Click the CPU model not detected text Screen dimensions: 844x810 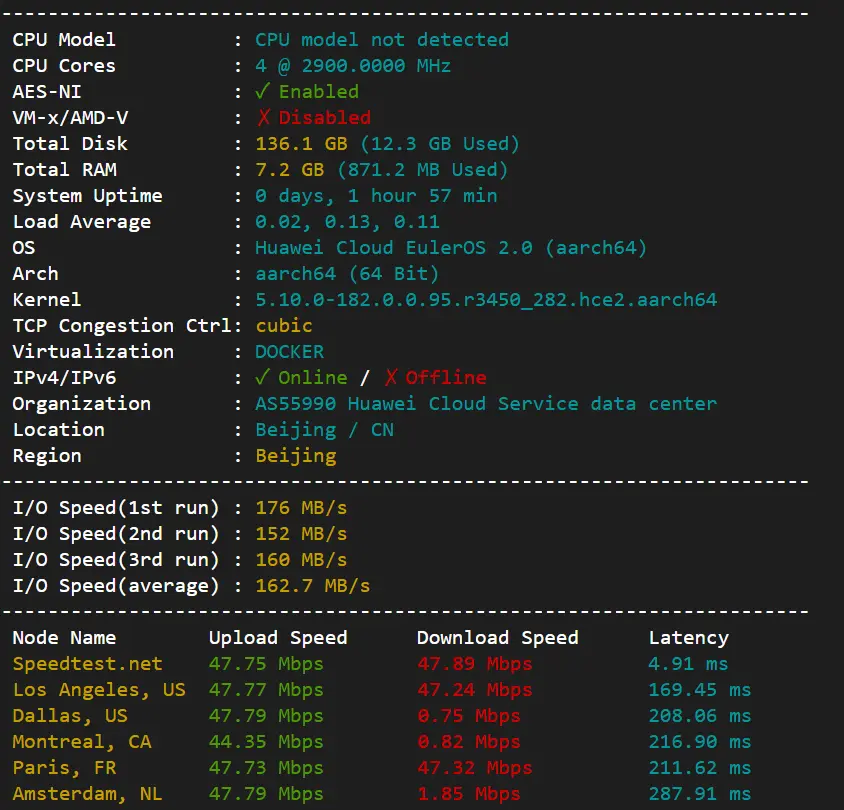tap(382, 39)
